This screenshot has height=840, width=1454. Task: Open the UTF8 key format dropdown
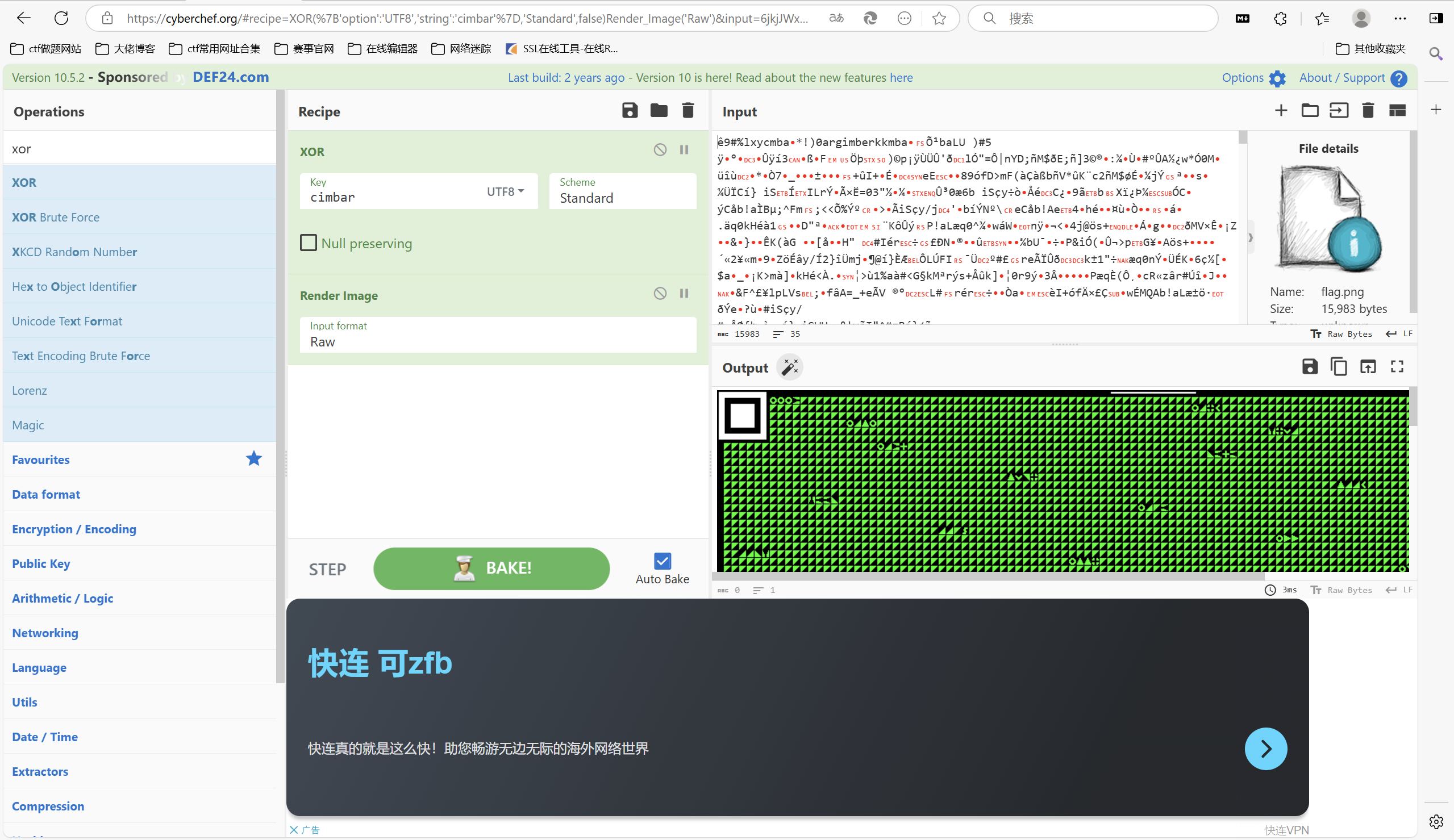tap(505, 191)
